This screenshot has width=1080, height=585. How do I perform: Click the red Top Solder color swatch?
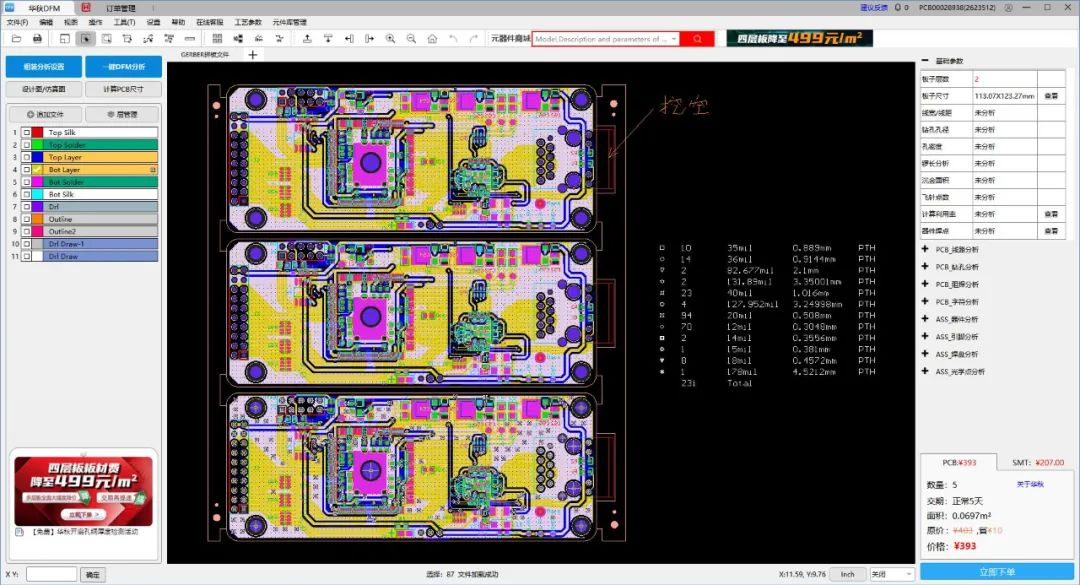[37, 144]
